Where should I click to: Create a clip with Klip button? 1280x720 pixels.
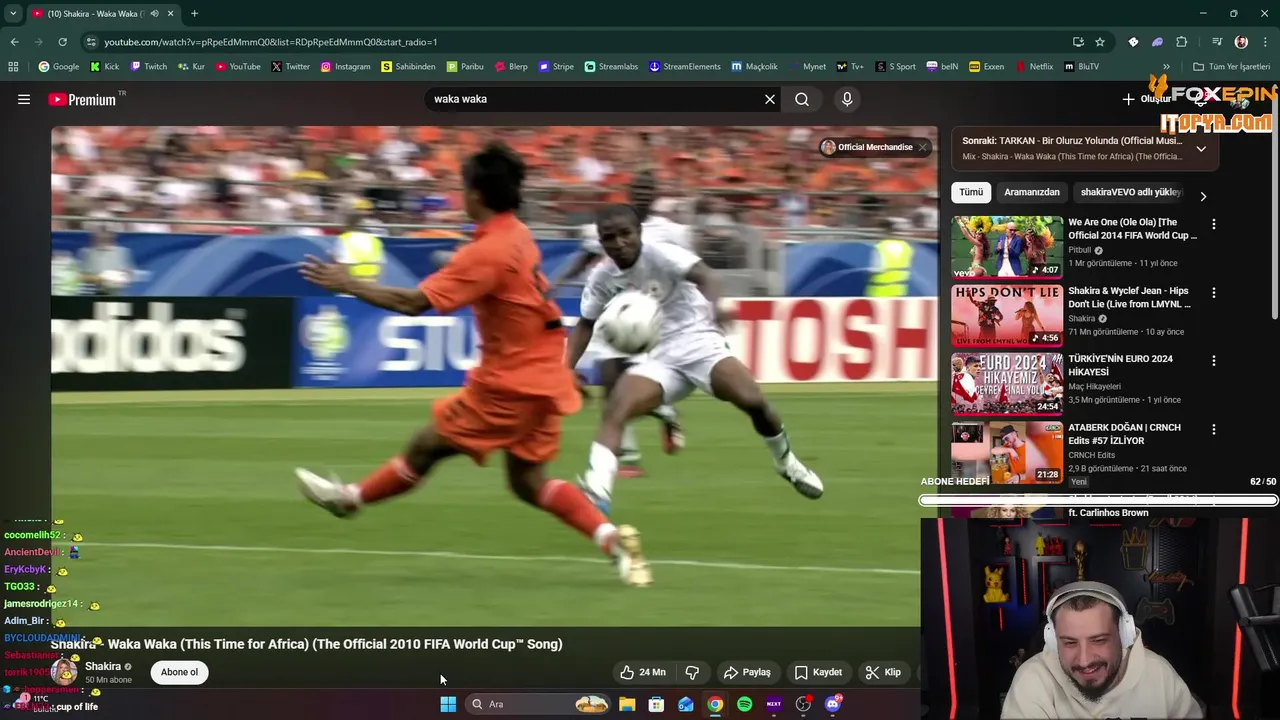coord(883,672)
